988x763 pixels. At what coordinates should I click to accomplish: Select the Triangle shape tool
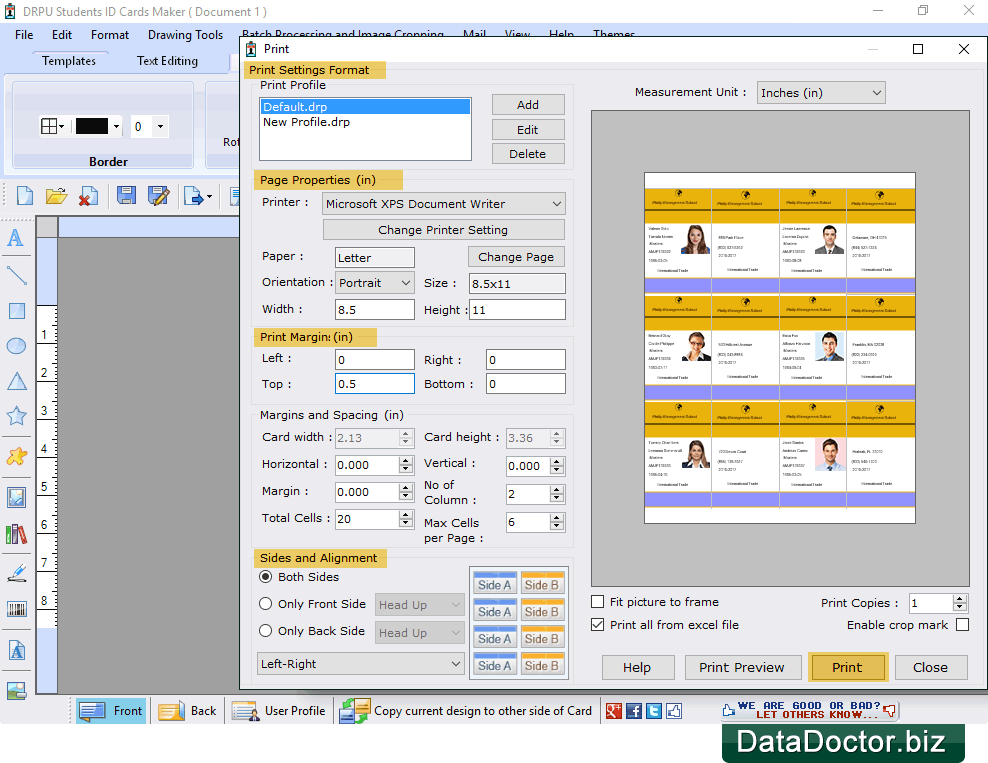click(x=16, y=381)
